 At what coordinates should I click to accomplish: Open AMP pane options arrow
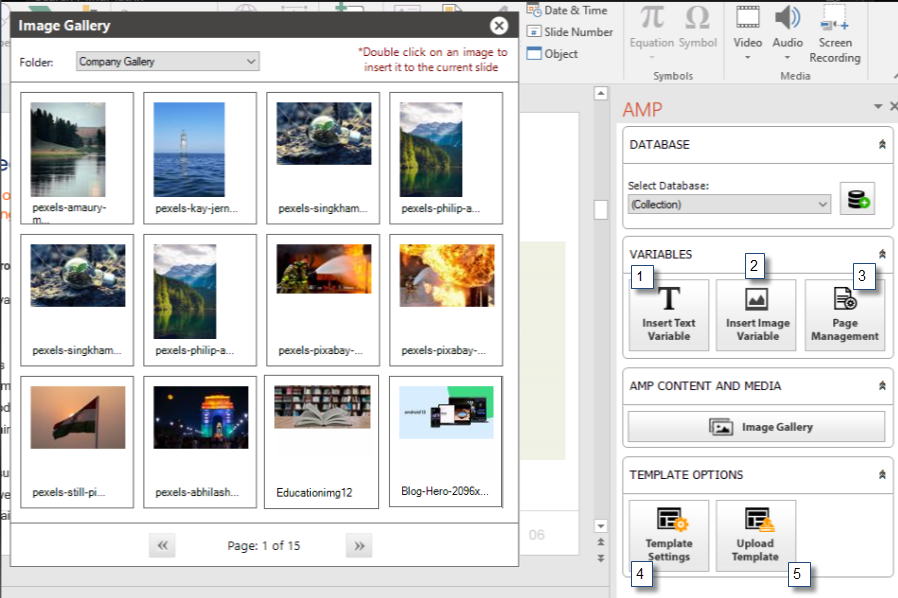[x=877, y=107]
